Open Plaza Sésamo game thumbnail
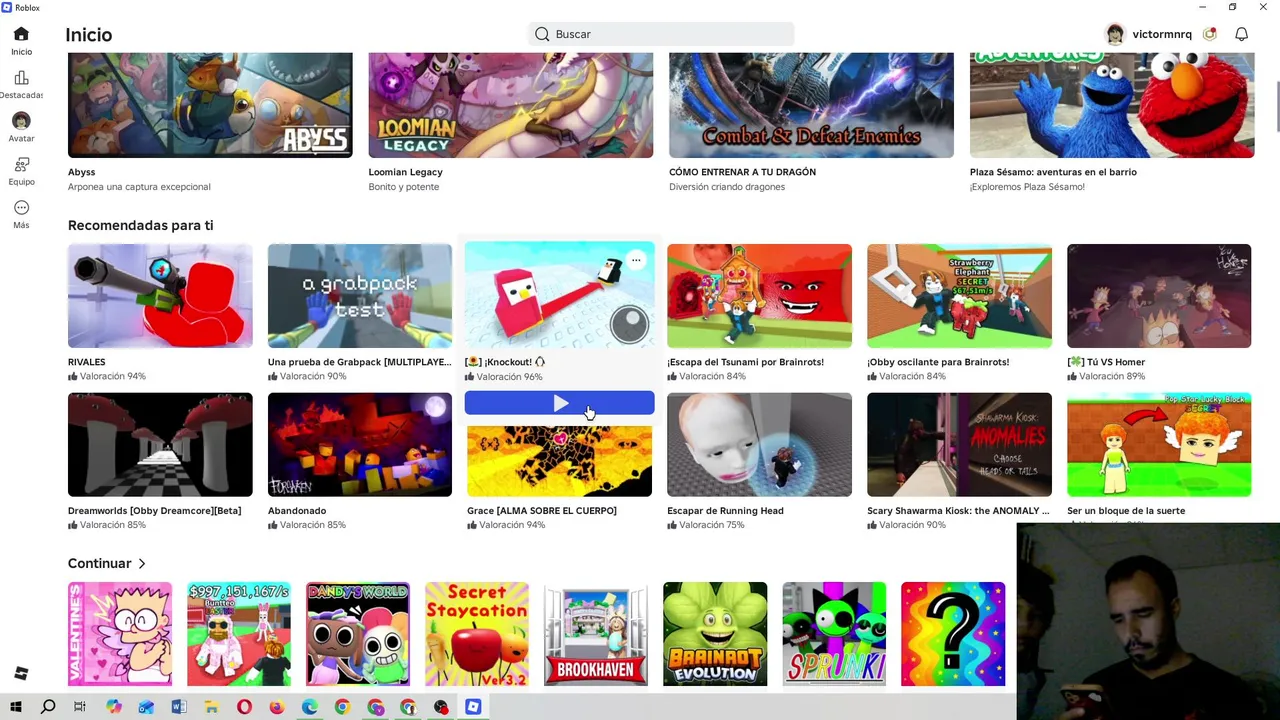Screen dimensions: 1280x720 1112,105
